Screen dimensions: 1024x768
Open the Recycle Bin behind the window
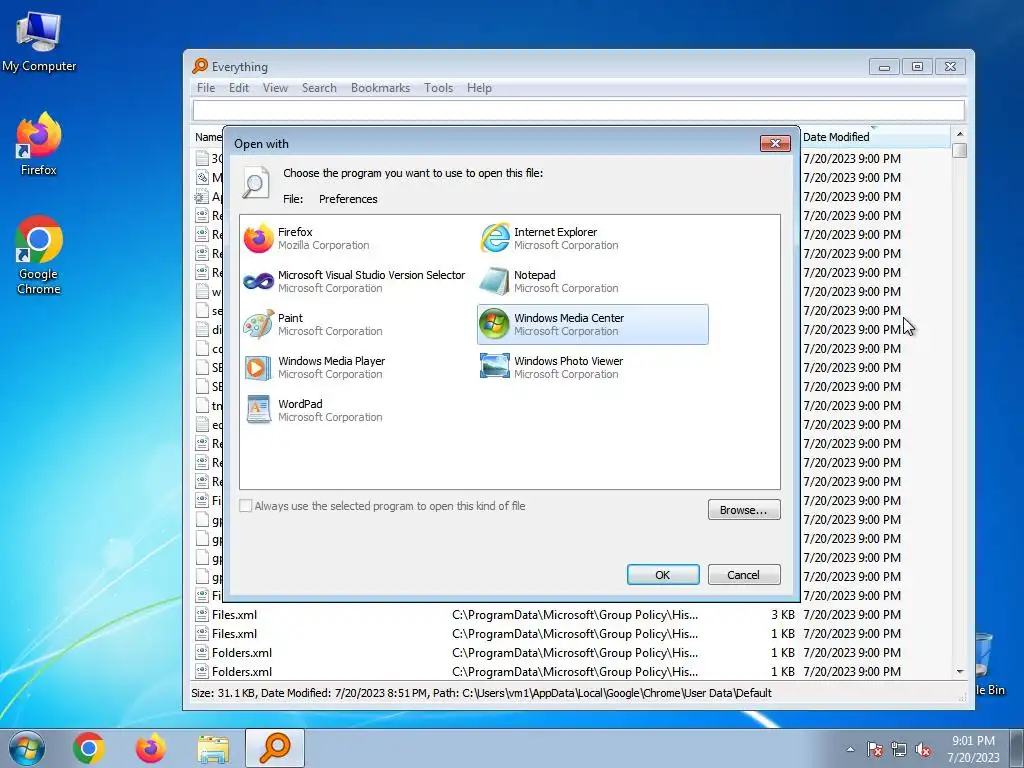[990, 663]
